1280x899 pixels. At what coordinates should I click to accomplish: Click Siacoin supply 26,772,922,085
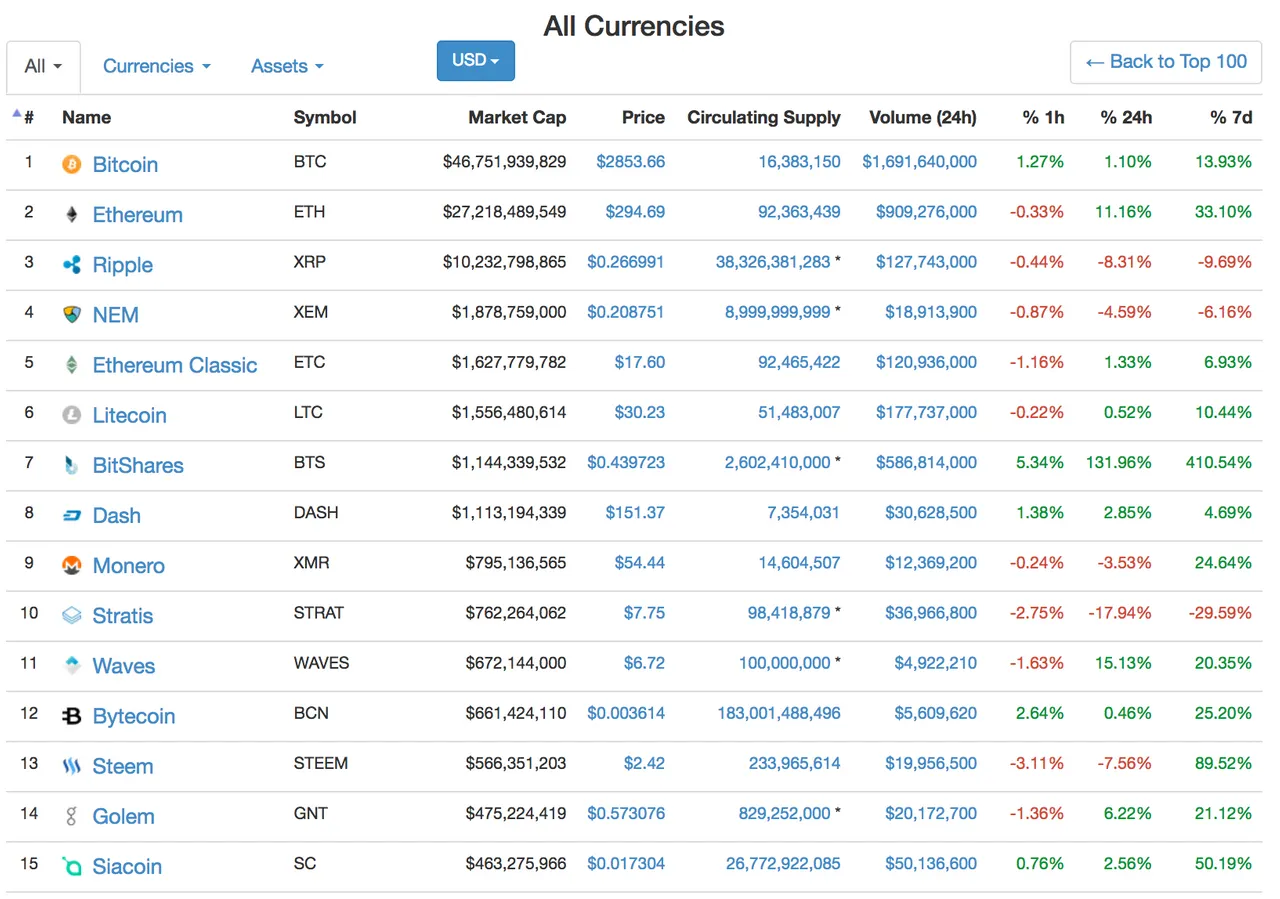coord(784,863)
